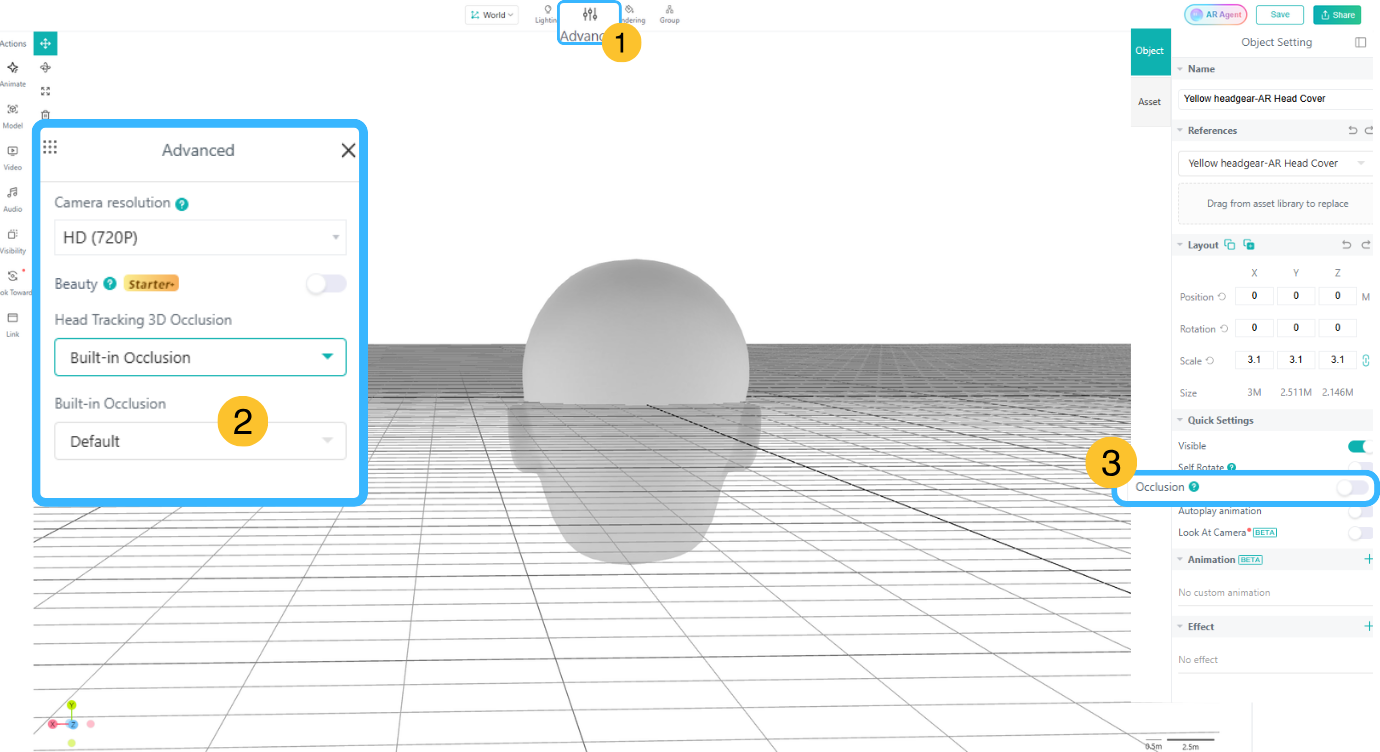Screen dimensions: 1380x752
Task: Toggle the Object Setting panel layout icon
Action: click(1360, 42)
